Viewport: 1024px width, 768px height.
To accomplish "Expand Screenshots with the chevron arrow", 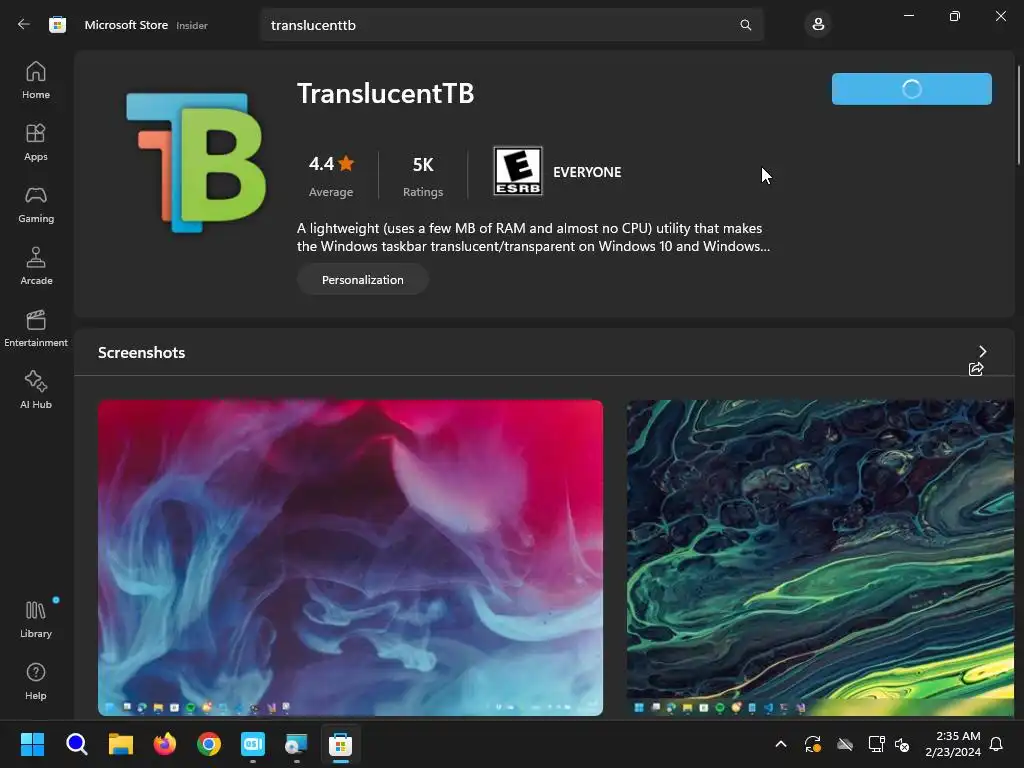I will (982, 351).
